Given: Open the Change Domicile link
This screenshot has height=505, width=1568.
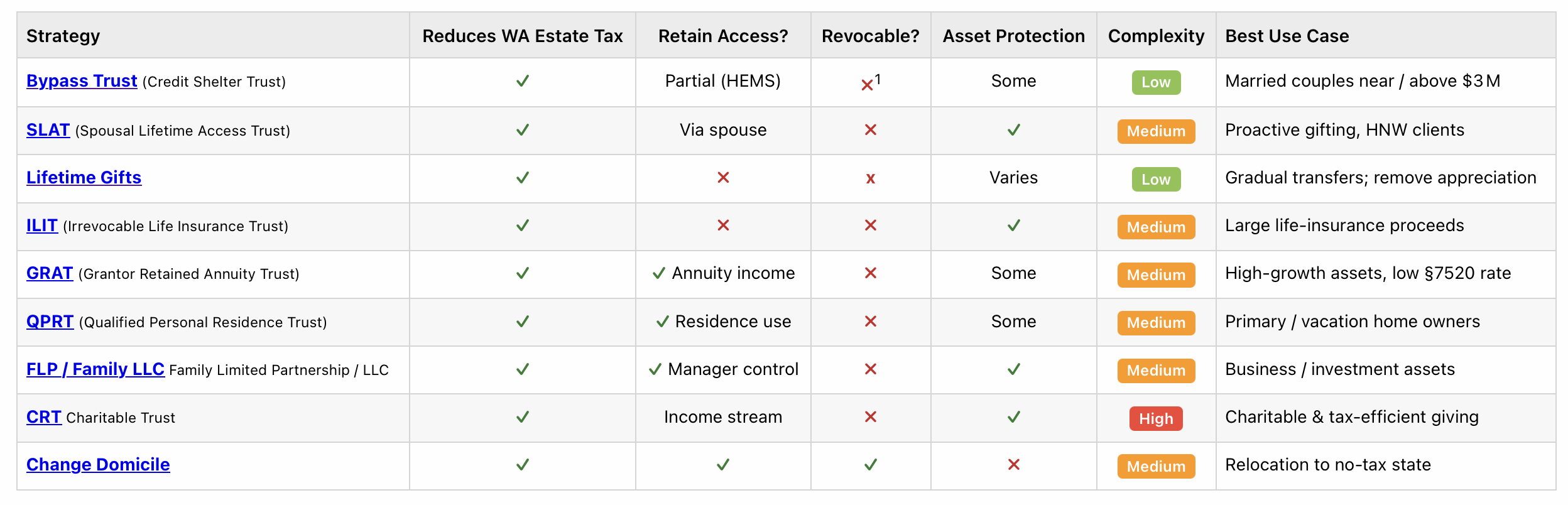Looking at the screenshot, I should point(98,465).
